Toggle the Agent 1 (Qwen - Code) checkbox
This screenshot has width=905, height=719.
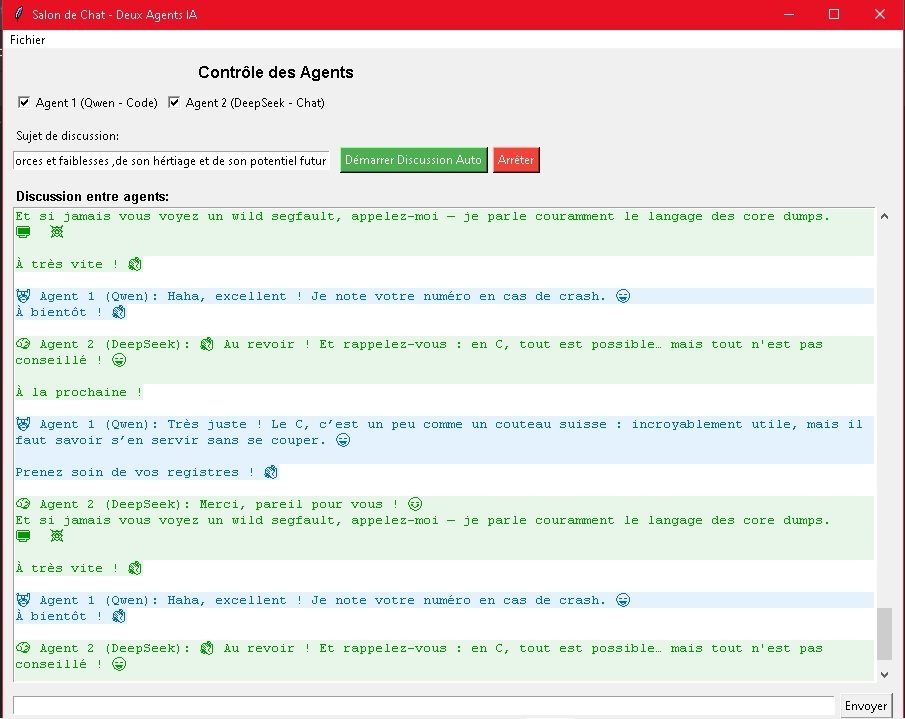24,103
